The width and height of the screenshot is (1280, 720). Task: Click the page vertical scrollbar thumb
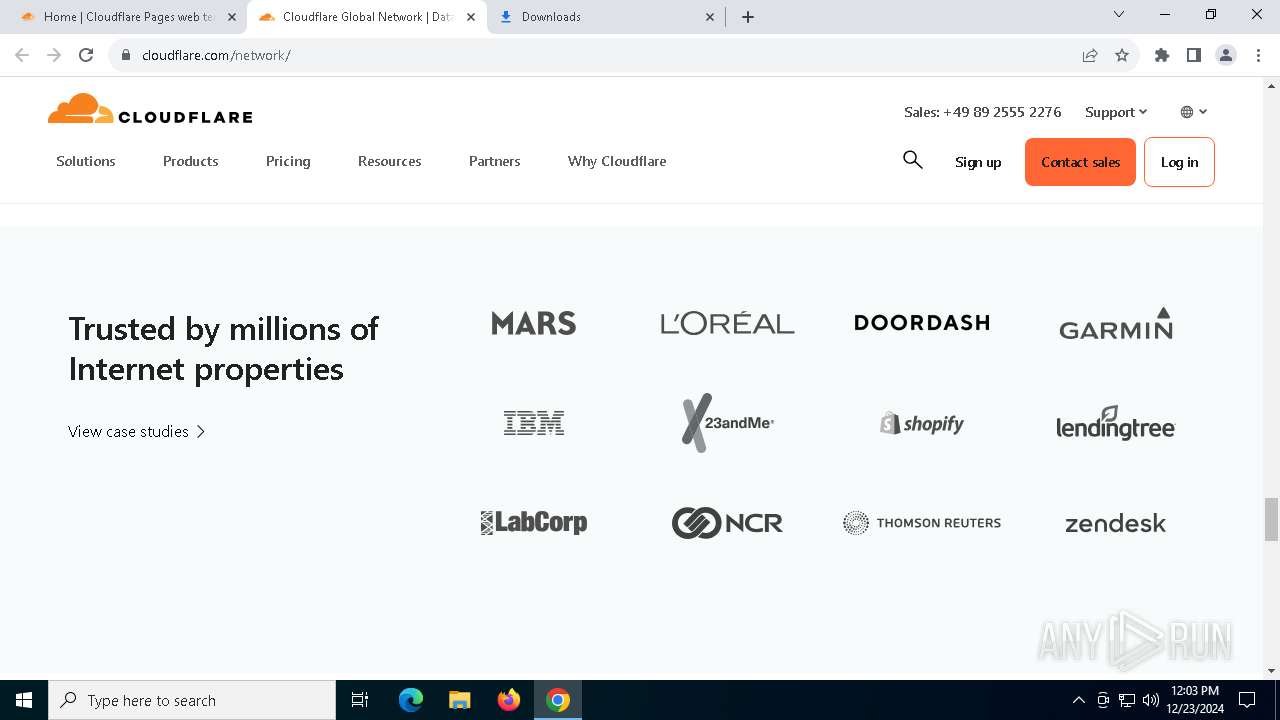point(1271,519)
